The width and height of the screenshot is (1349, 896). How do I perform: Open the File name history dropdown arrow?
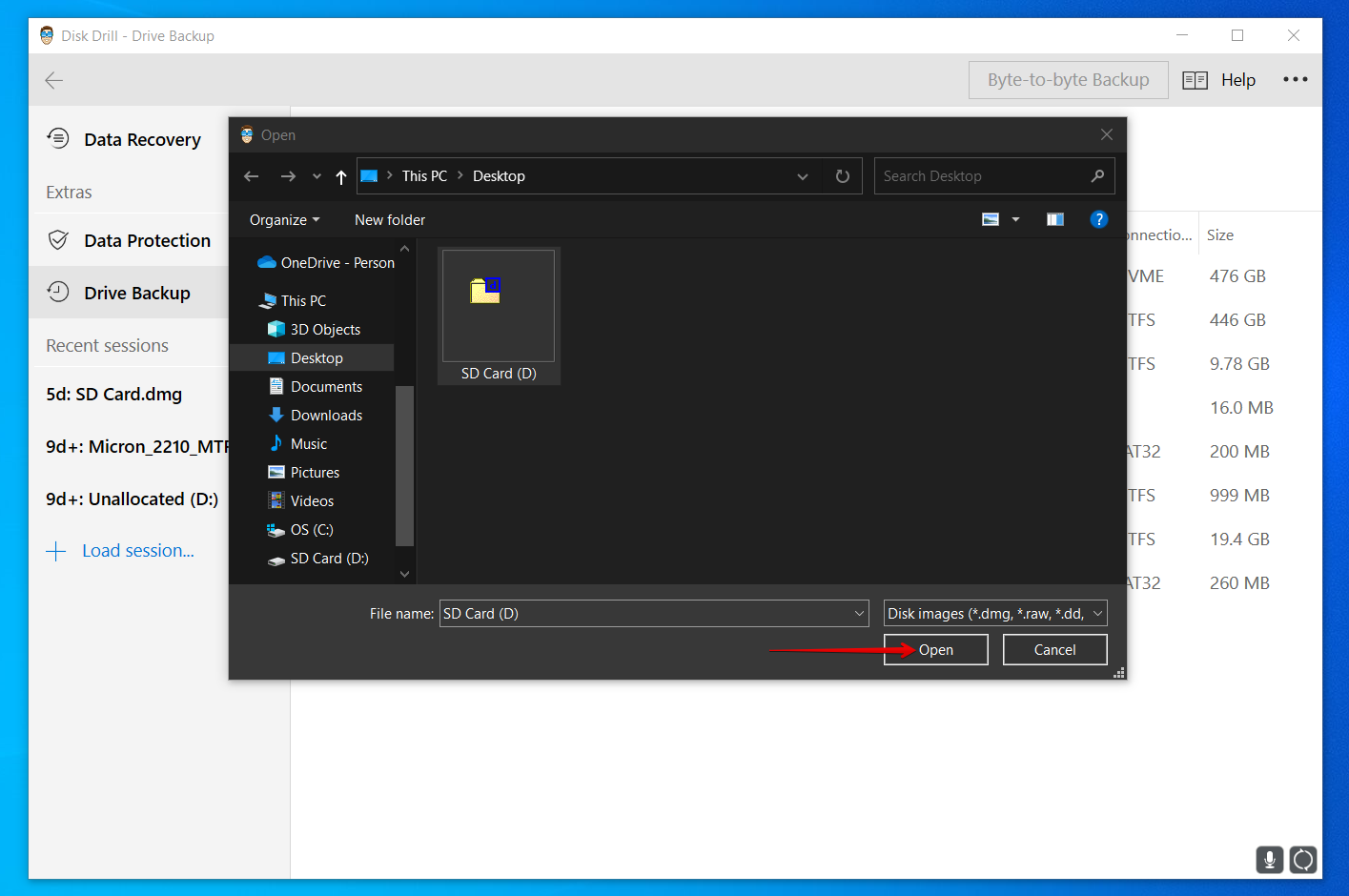click(x=859, y=614)
